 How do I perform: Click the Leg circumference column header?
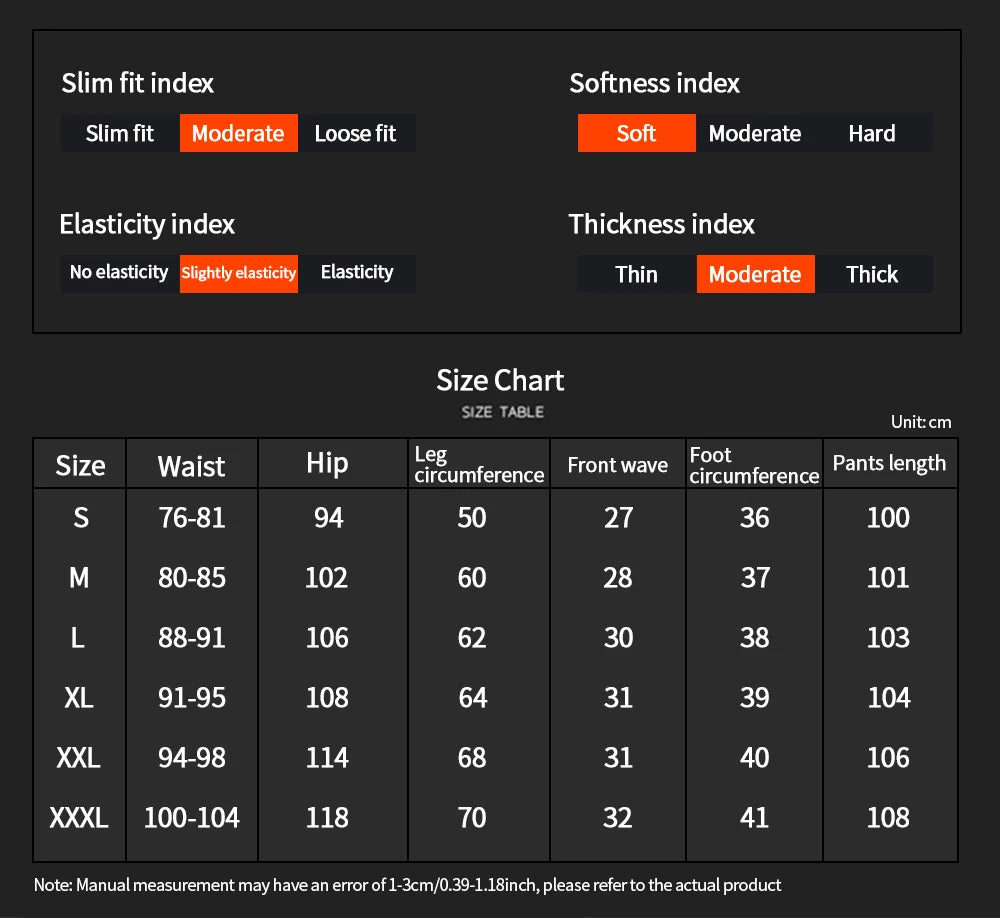[479, 465]
